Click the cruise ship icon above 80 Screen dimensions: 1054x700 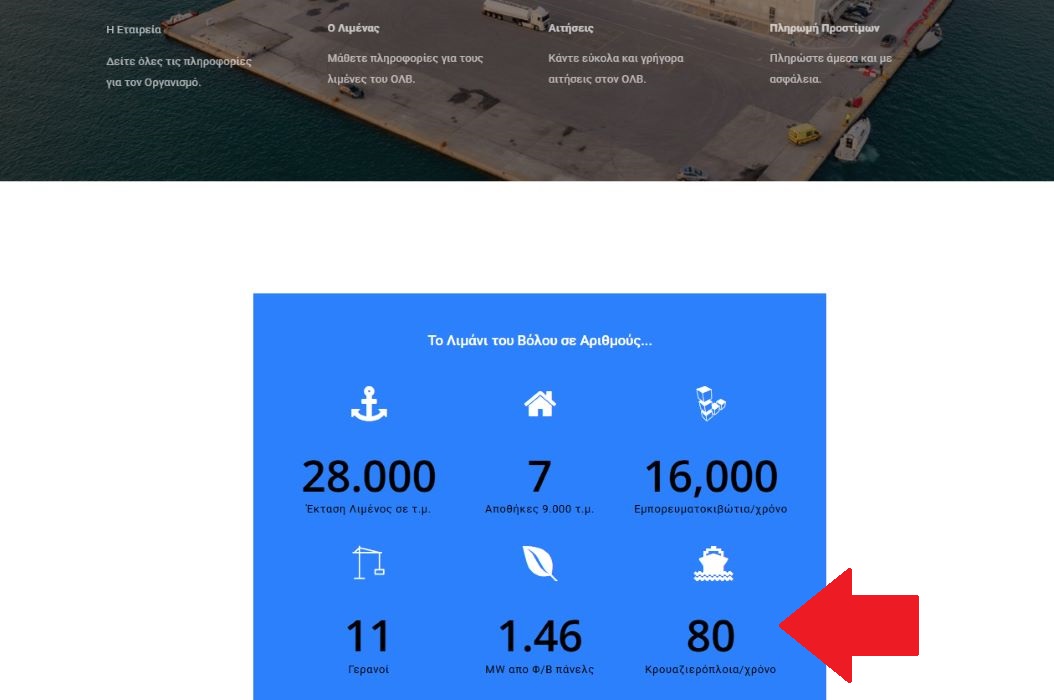(x=713, y=563)
